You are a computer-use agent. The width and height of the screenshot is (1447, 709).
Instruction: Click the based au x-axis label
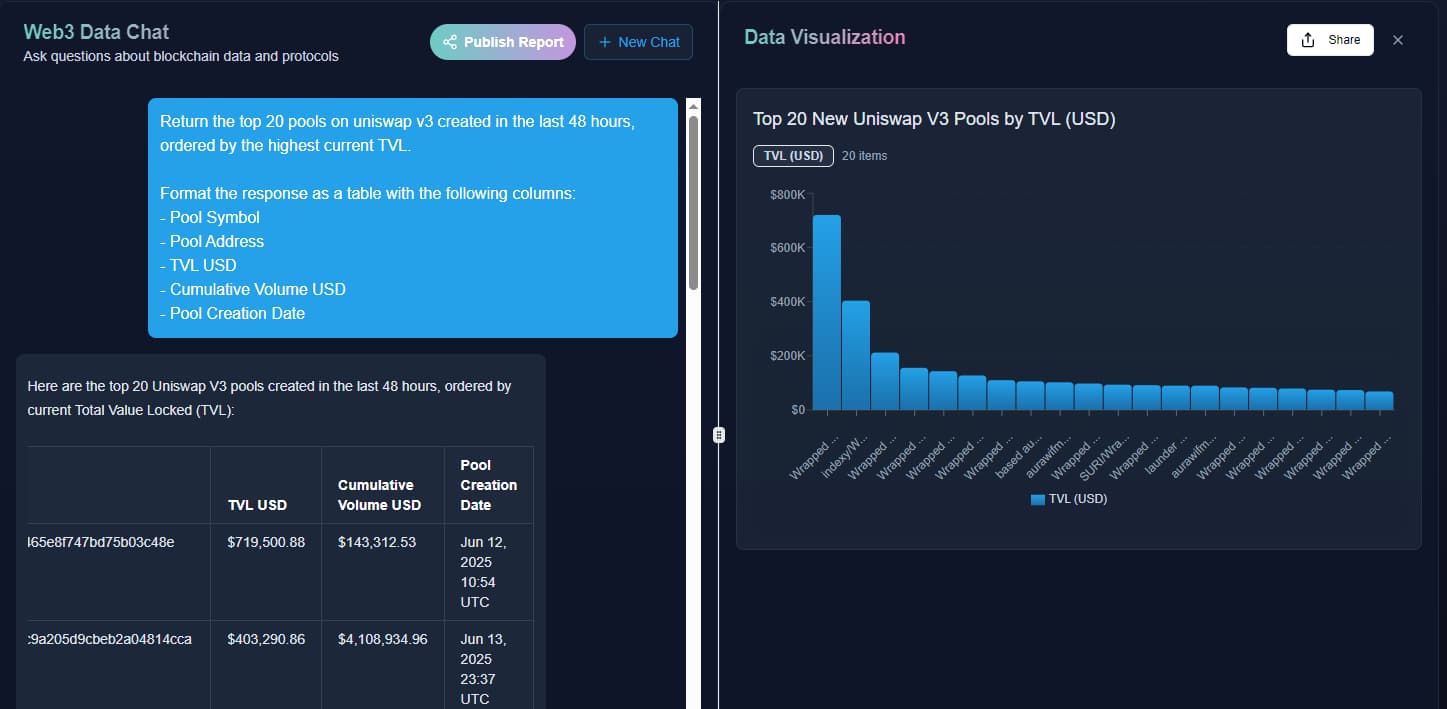tap(1020, 455)
